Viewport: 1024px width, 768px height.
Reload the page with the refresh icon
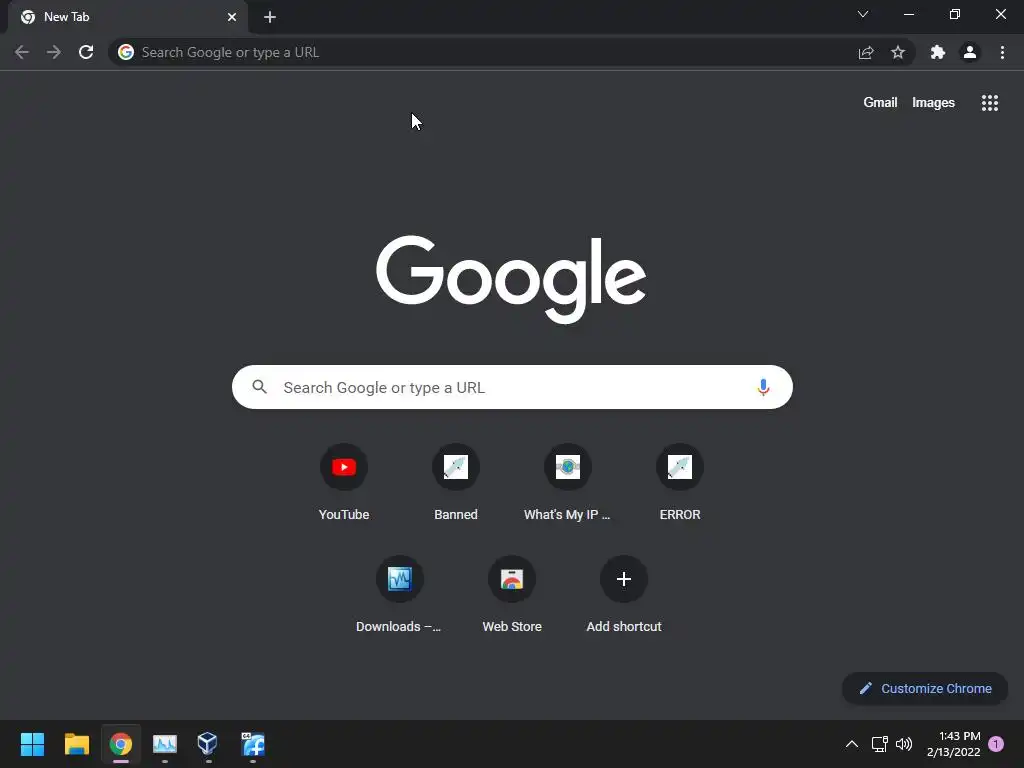point(86,52)
